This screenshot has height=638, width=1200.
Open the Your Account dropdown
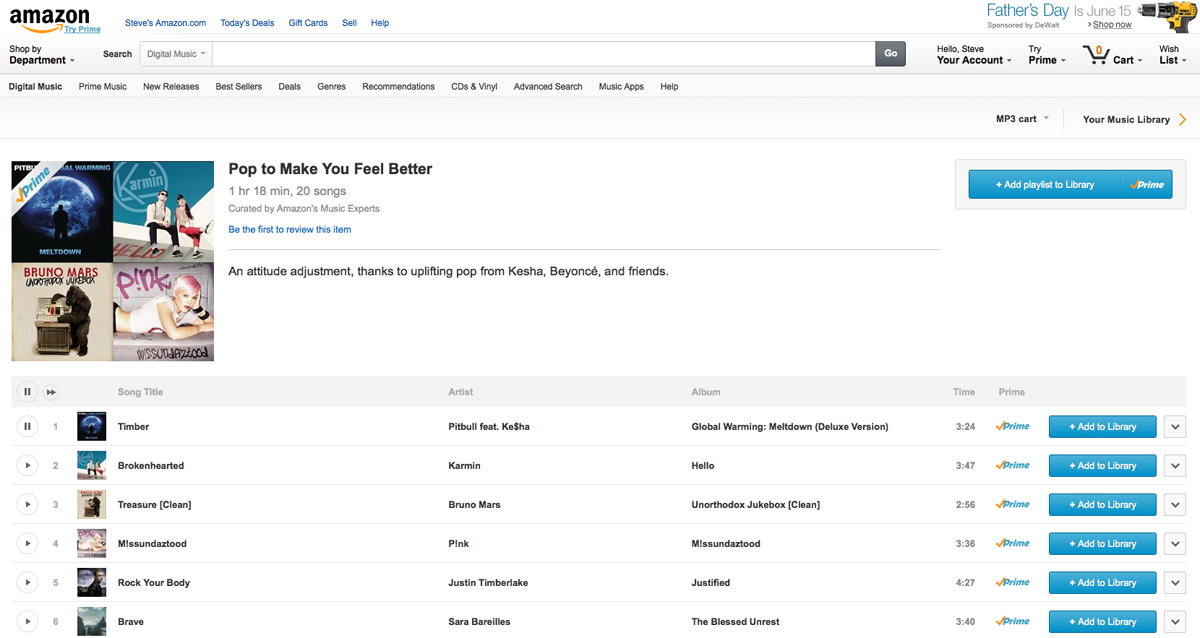point(974,55)
